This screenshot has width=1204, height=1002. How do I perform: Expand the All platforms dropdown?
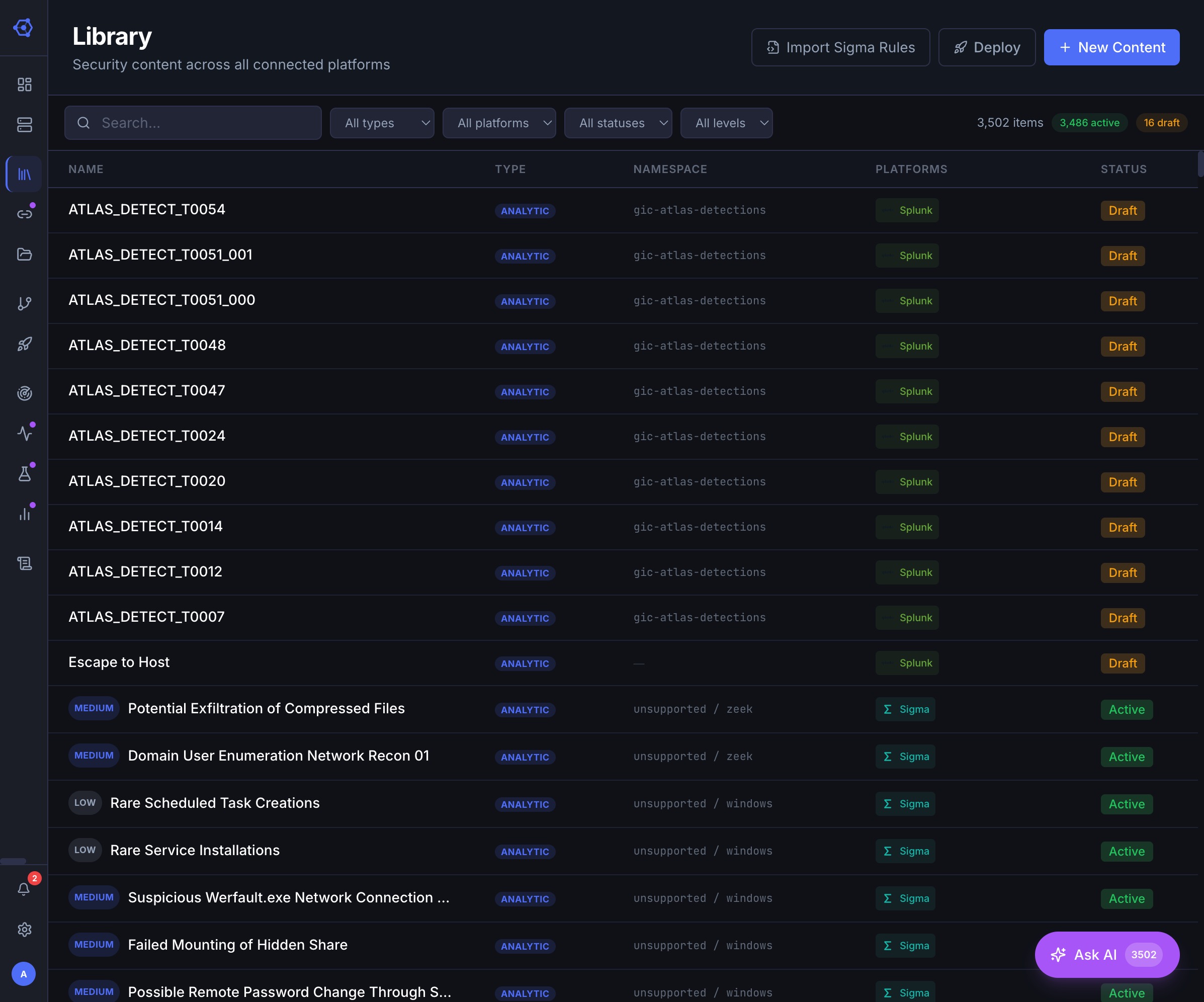click(x=499, y=123)
